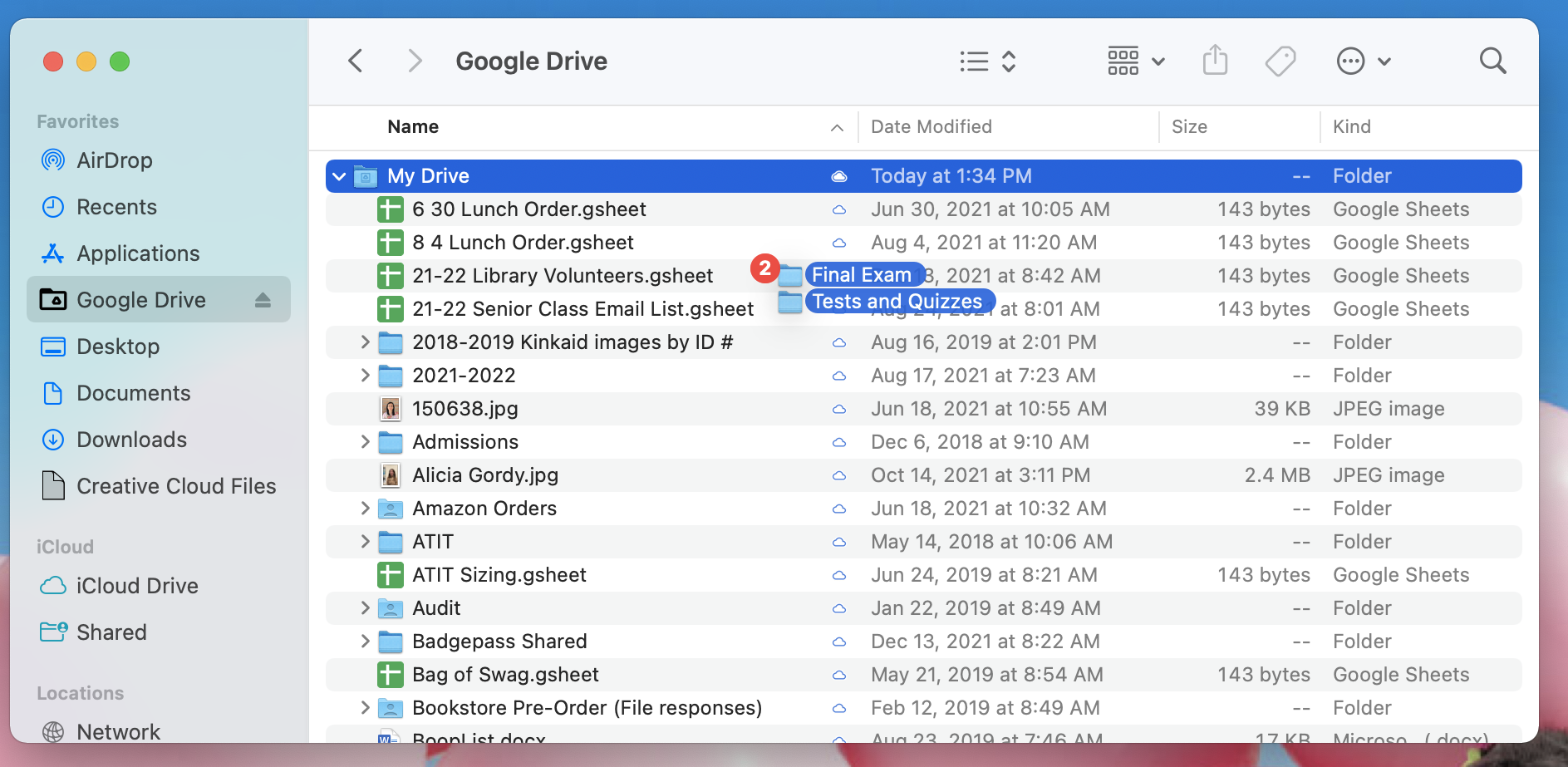Sort by the Date Modified column

tap(931, 127)
